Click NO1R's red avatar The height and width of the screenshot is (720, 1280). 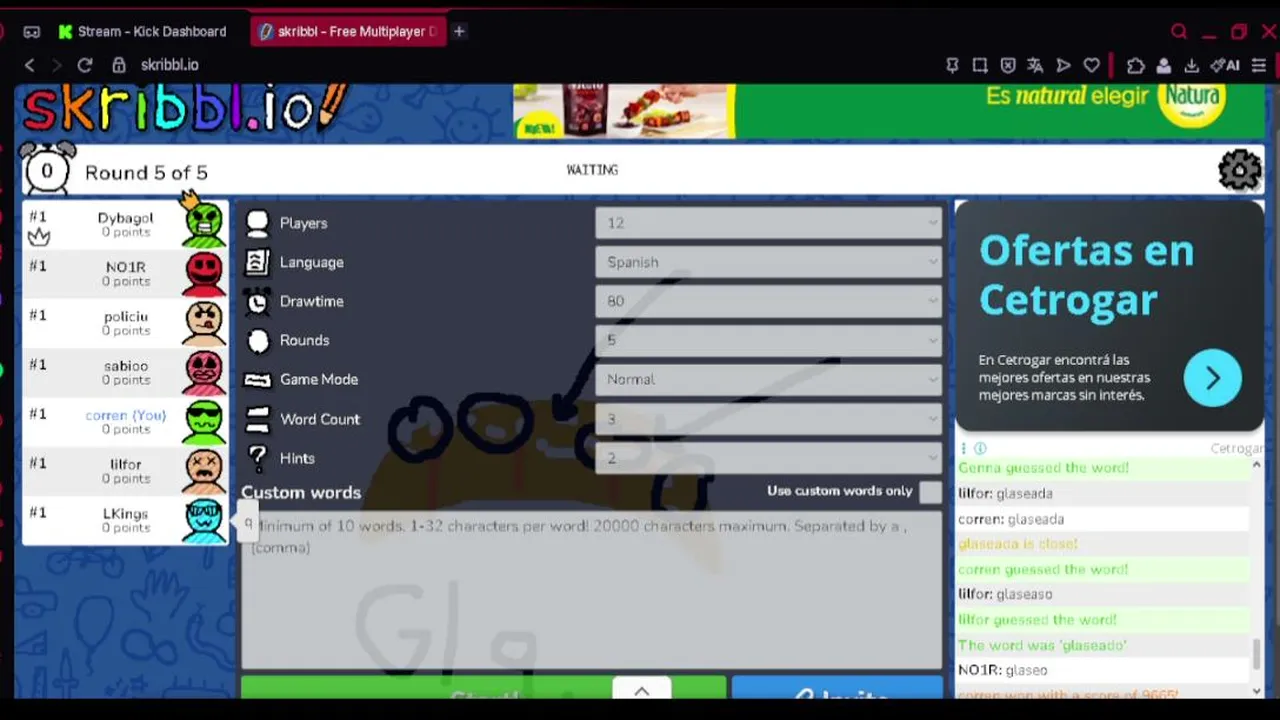click(204, 273)
